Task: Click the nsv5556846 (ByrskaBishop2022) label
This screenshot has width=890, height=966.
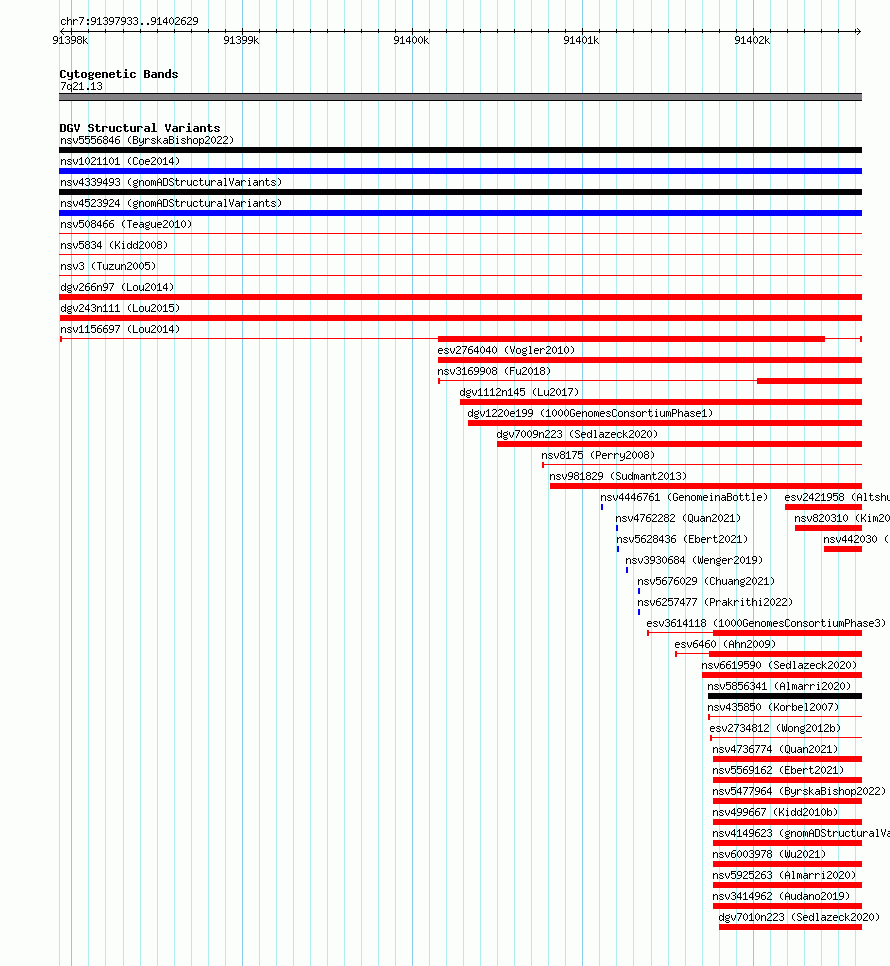Action: [x=147, y=140]
